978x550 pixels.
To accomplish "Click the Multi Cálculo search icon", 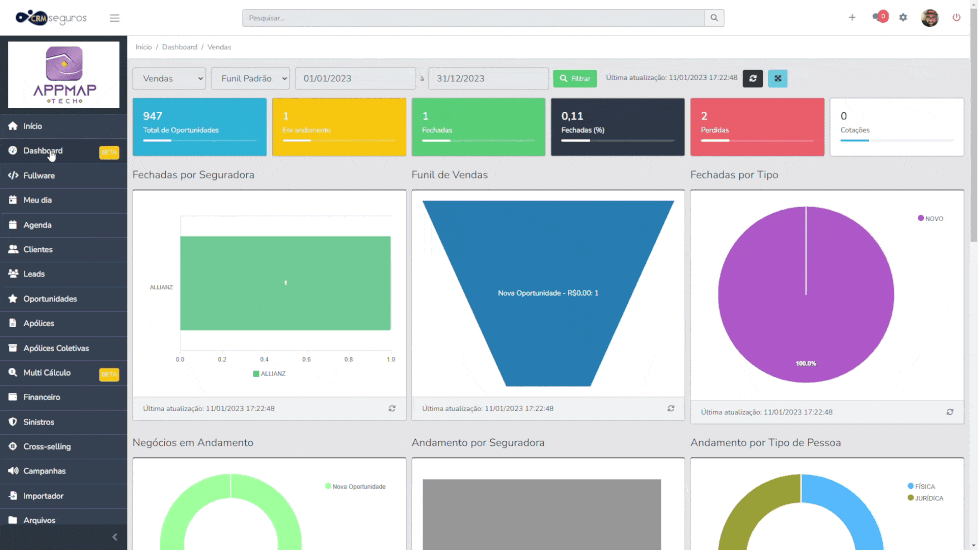I will click(13, 372).
